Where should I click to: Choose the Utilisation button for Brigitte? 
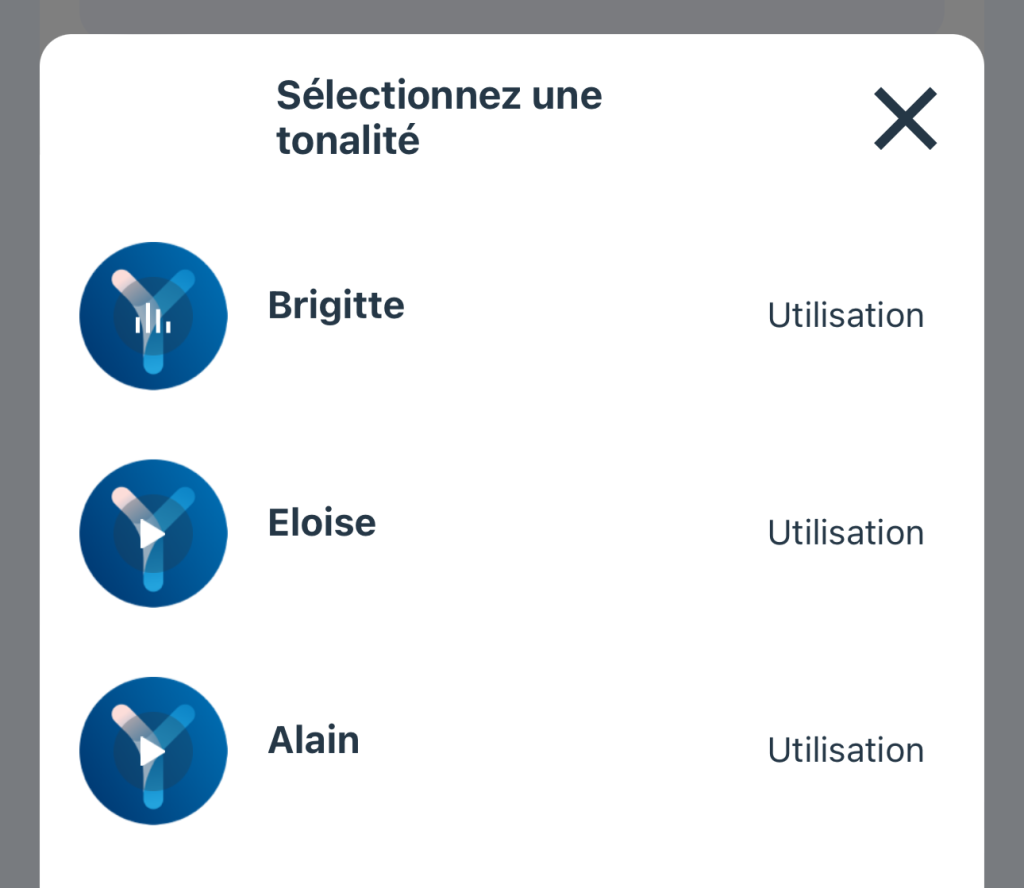point(846,315)
